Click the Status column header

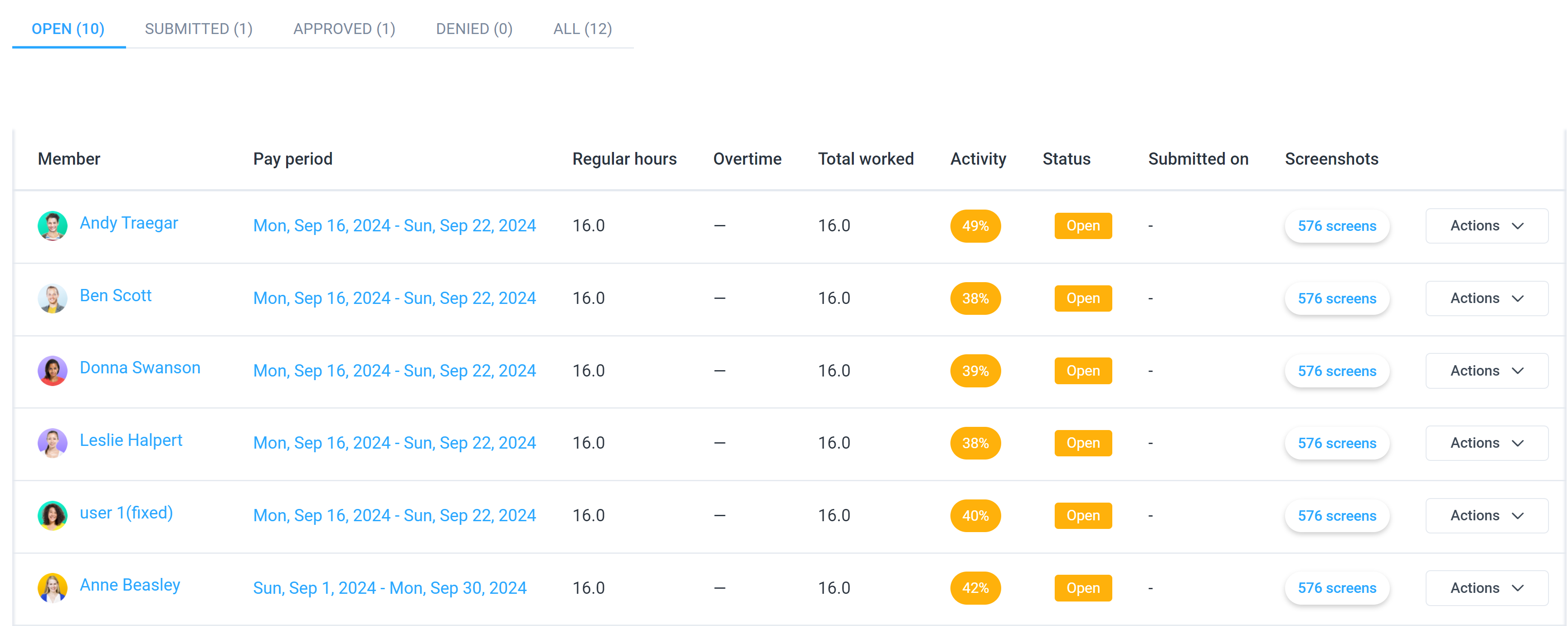1066,159
